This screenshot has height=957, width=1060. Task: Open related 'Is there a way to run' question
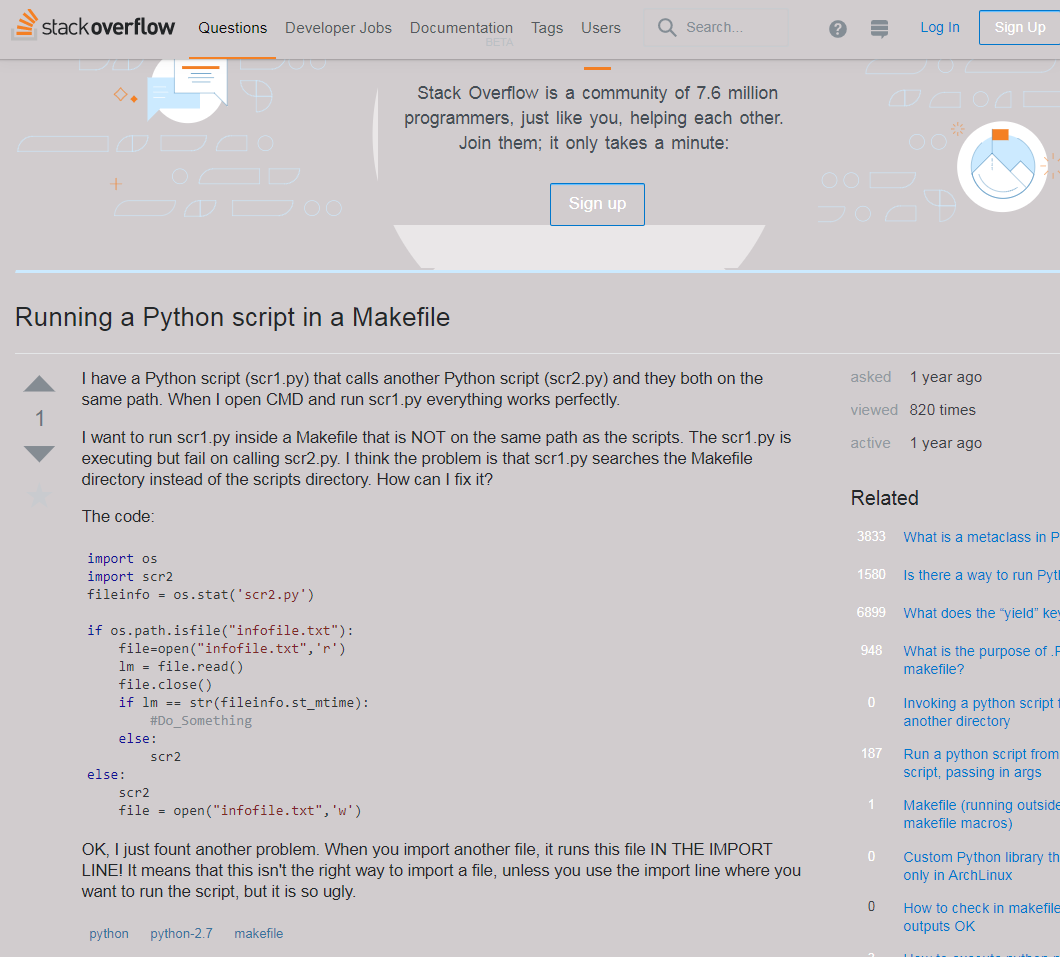click(981, 575)
